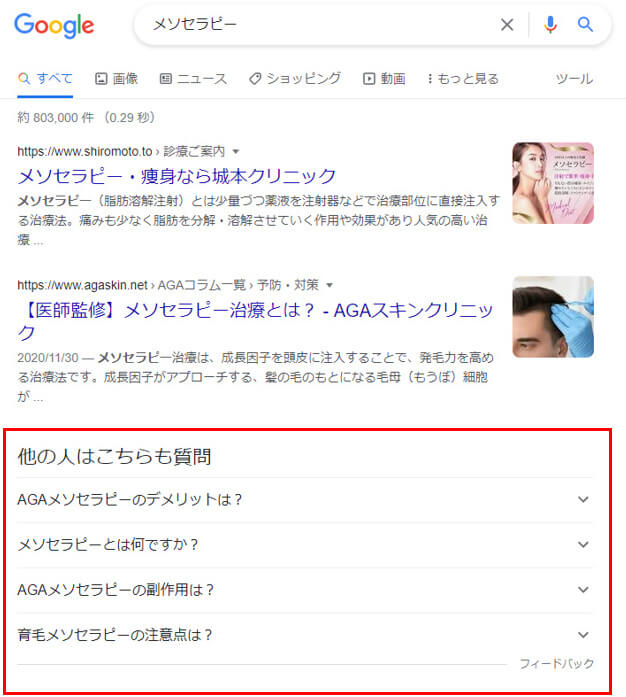Clear the search box with X icon
This screenshot has height=697, width=626.
click(x=507, y=24)
